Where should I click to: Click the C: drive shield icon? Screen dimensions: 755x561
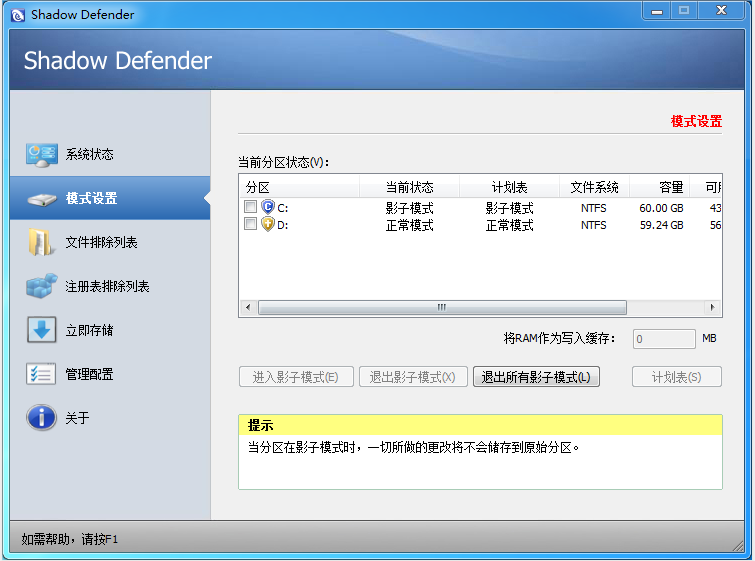(267, 208)
